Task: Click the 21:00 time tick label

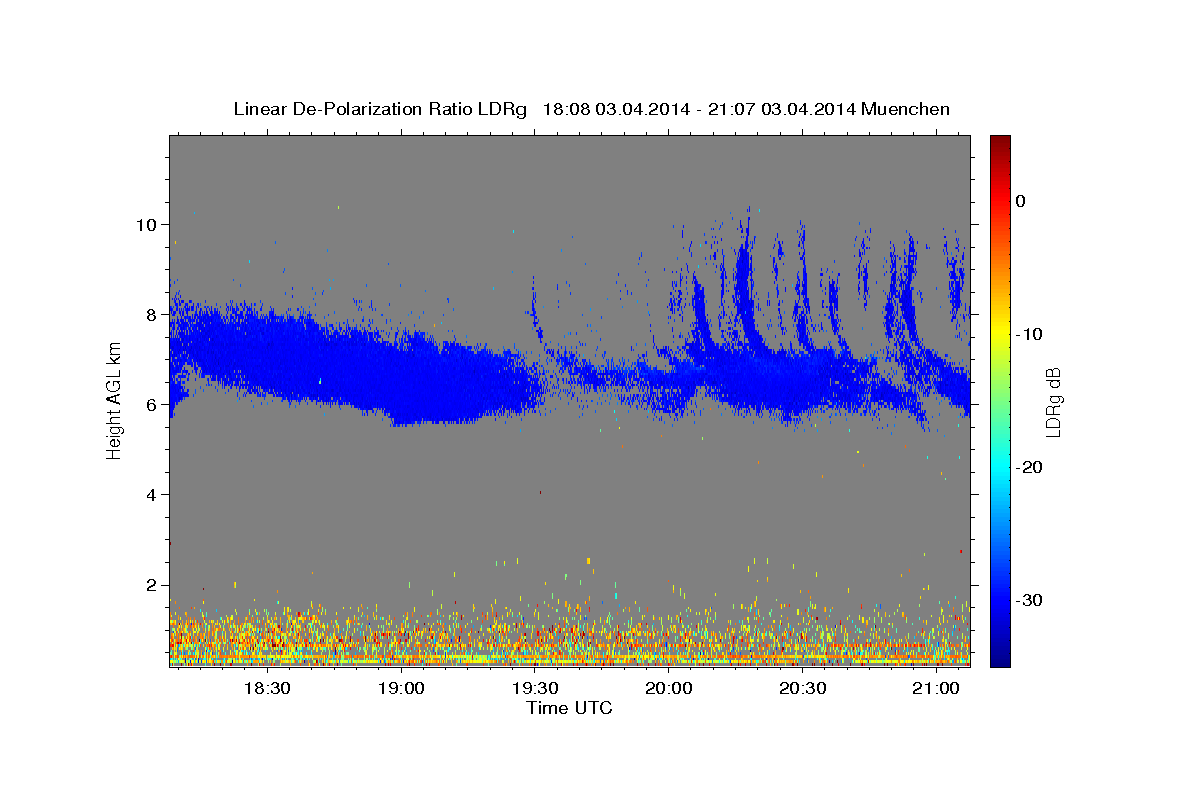Action: (936, 688)
